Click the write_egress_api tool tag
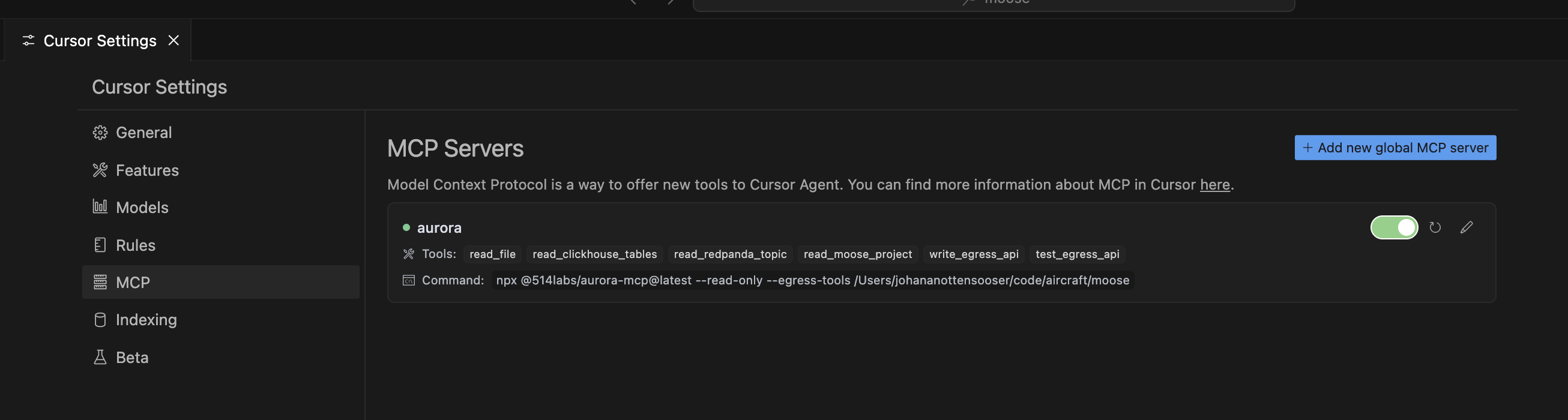Image resolution: width=1568 pixels, height=420 pixels. pyautogui.click(x=973, y=254)
